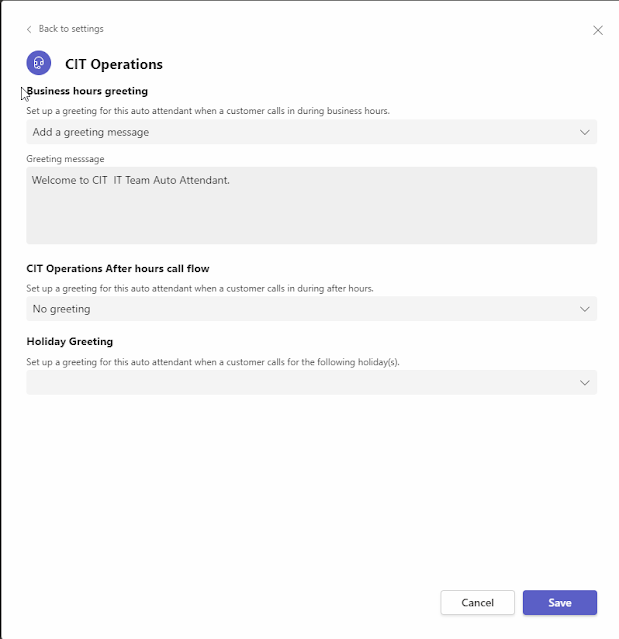Screen dimensions: 619x639
Task: Go back to settings link
Action: click(x=70, y=29)
